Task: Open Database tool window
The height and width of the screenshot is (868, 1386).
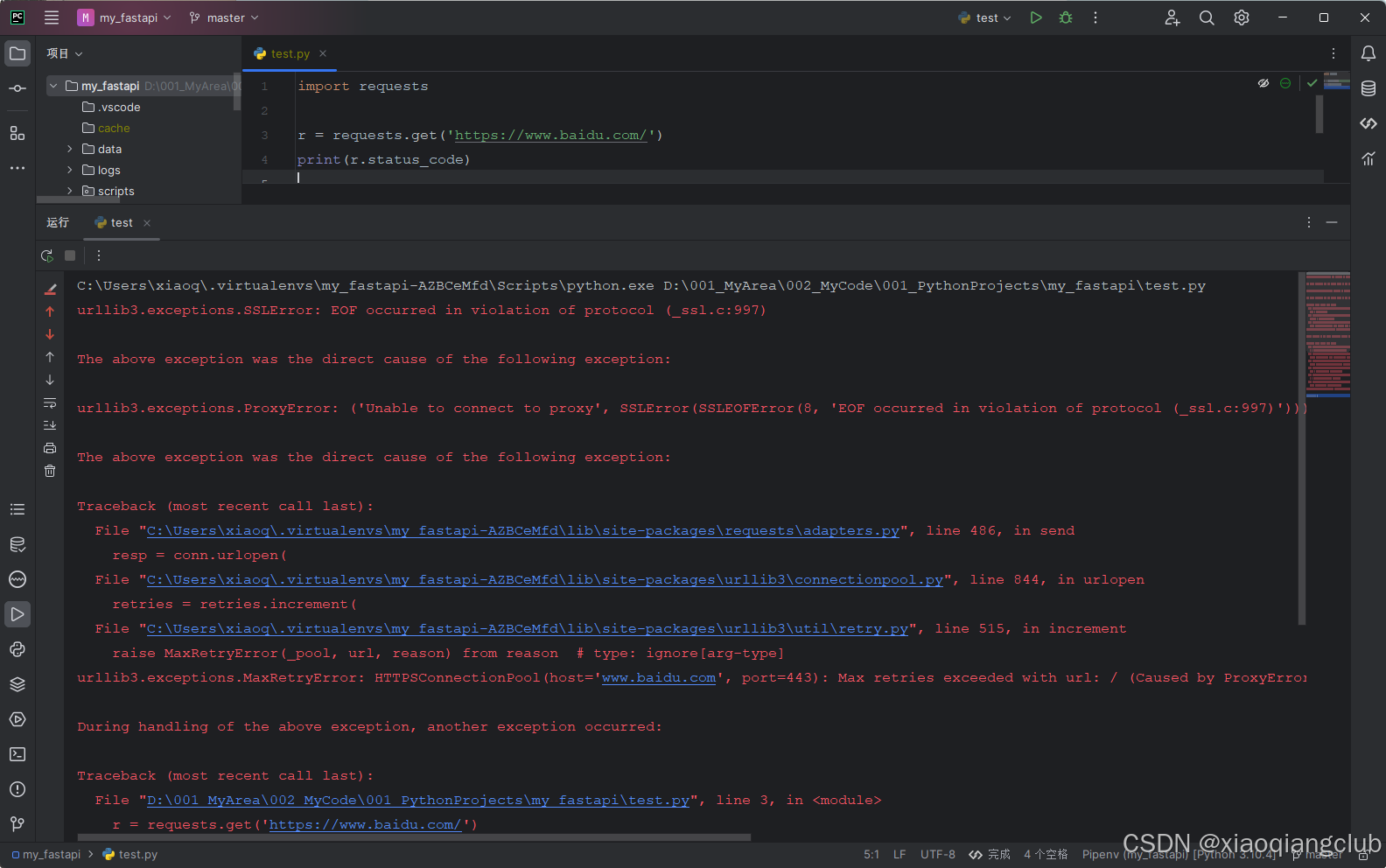Action: [x=1368, y=88]
